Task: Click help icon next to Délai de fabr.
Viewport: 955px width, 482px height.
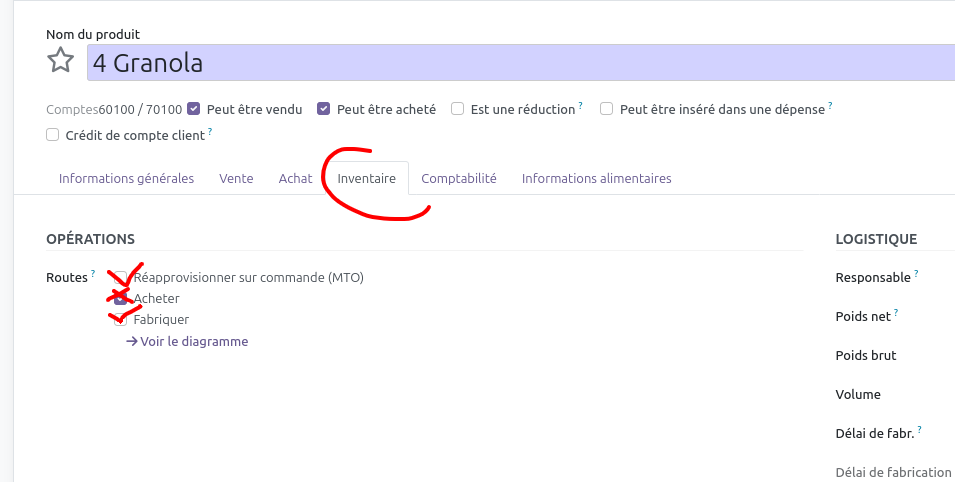Action: (920, 429)
